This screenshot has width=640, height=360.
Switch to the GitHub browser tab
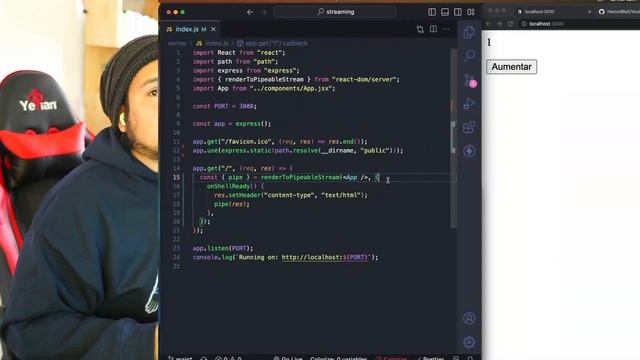coord(619,12)
